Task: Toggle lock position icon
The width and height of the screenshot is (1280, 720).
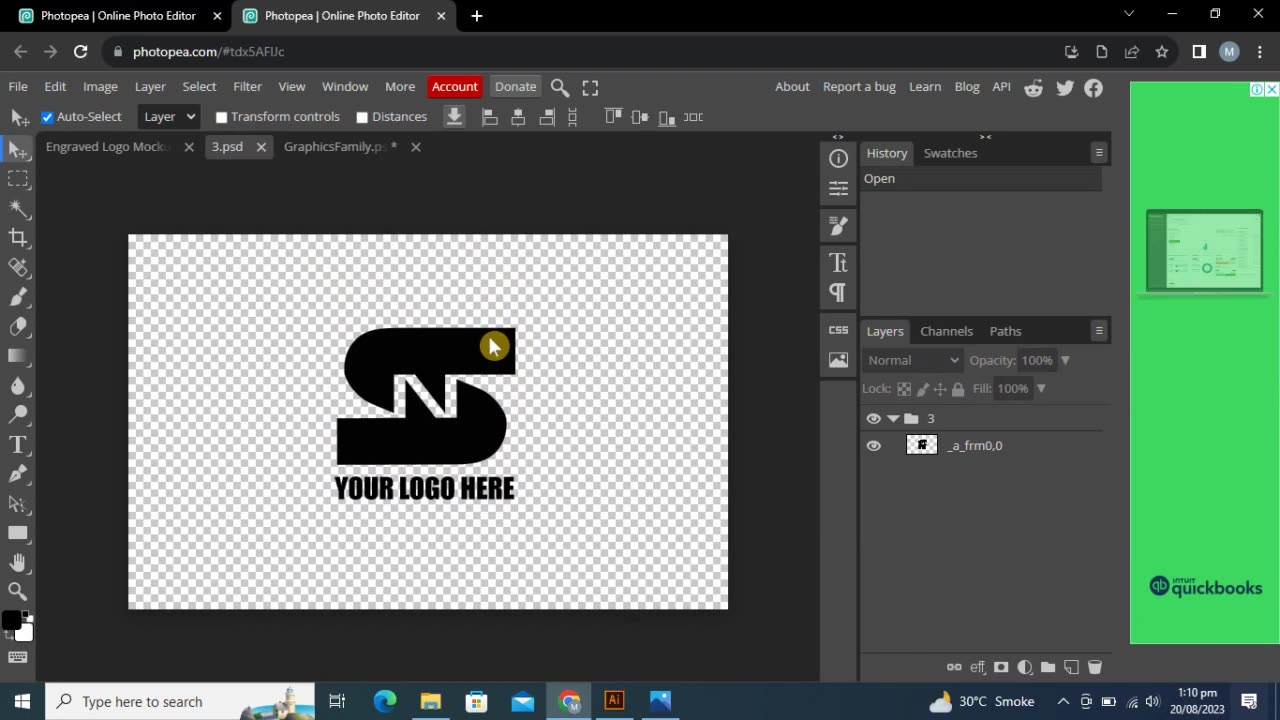Action: (940, 389)
